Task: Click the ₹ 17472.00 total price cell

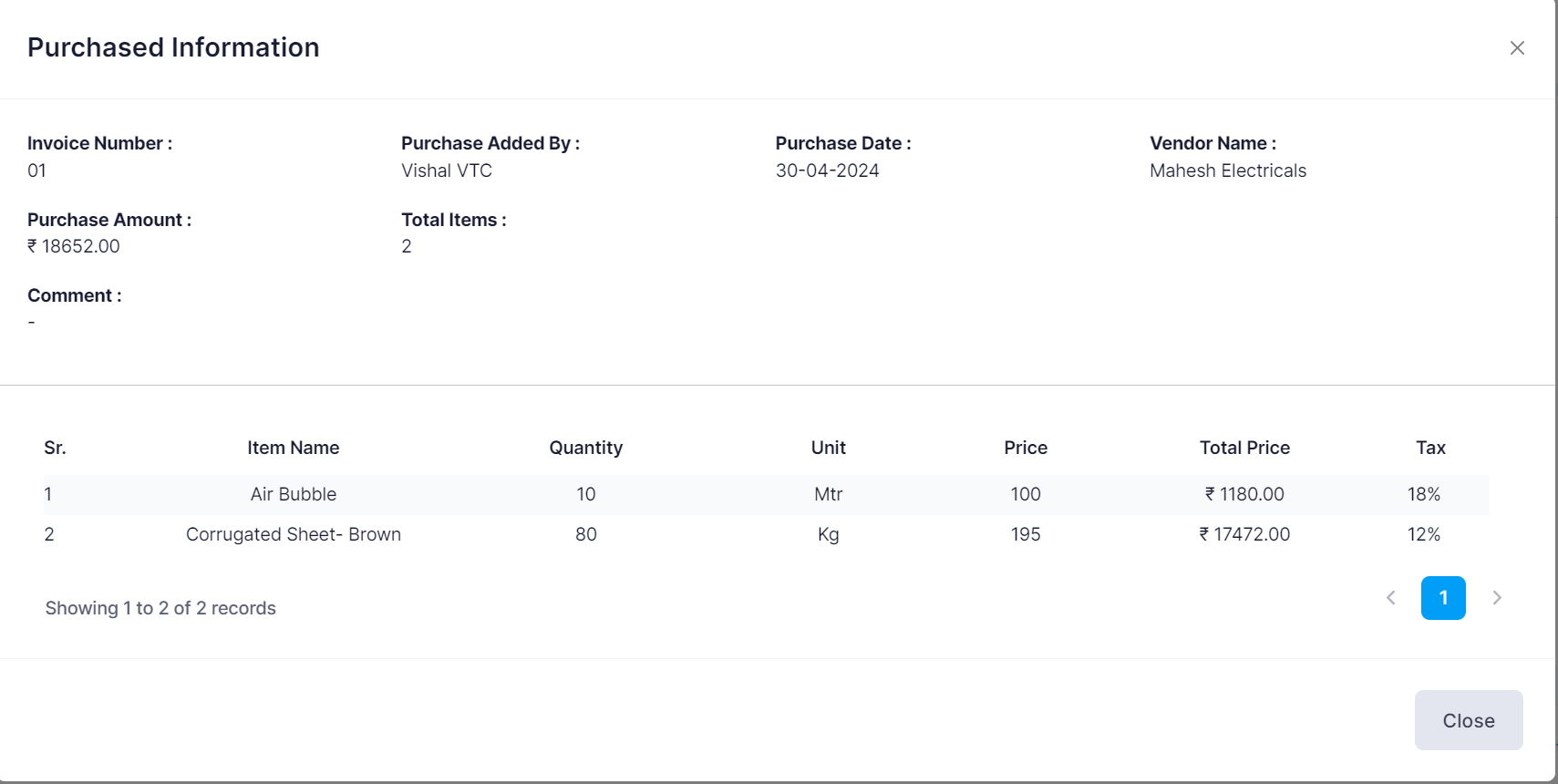Action: (x=1244, y=534)
